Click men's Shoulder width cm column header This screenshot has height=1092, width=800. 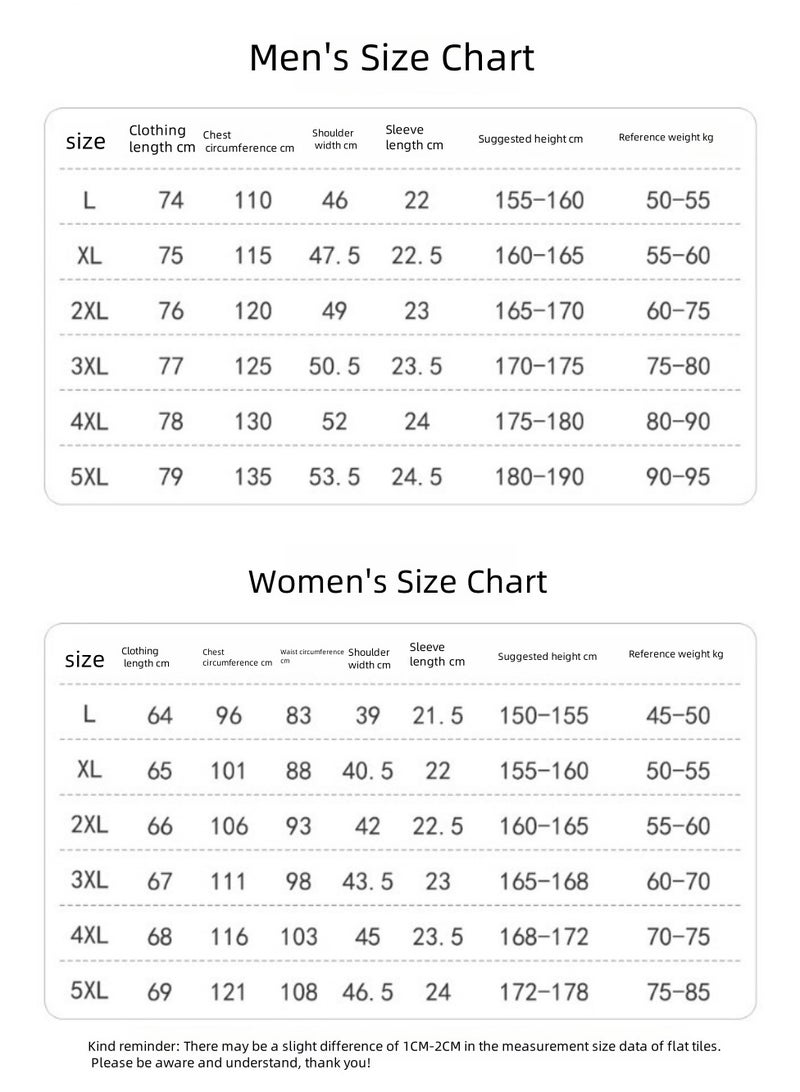coord(334,139)
